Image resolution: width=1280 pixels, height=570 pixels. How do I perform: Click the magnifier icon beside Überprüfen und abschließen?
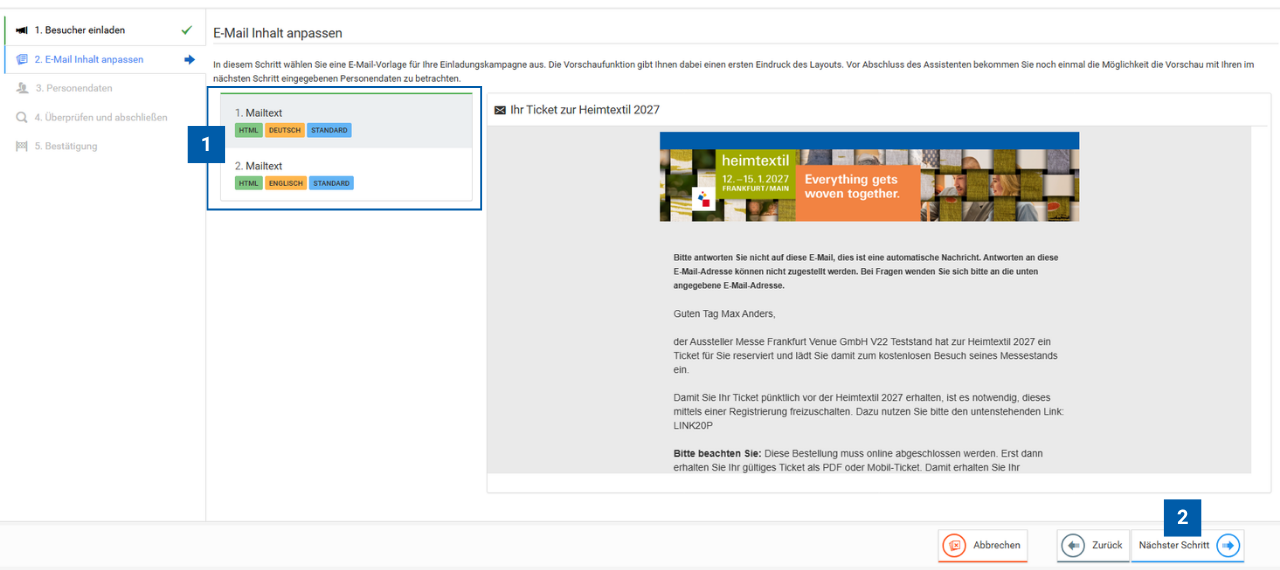[x=22, y=117]
